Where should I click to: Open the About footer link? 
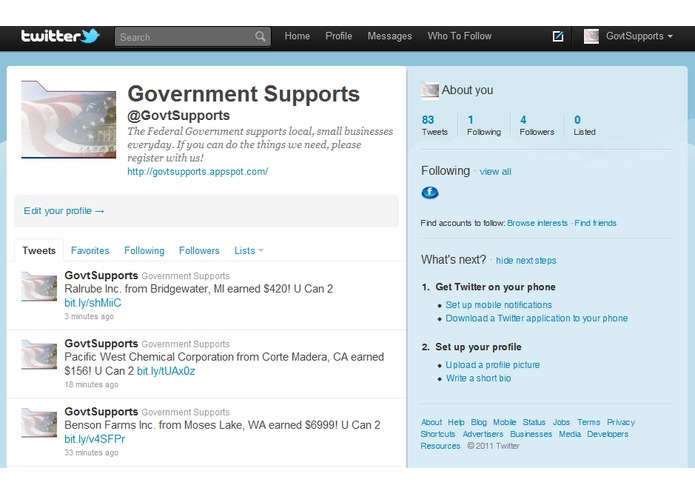(x=431, y=422)
